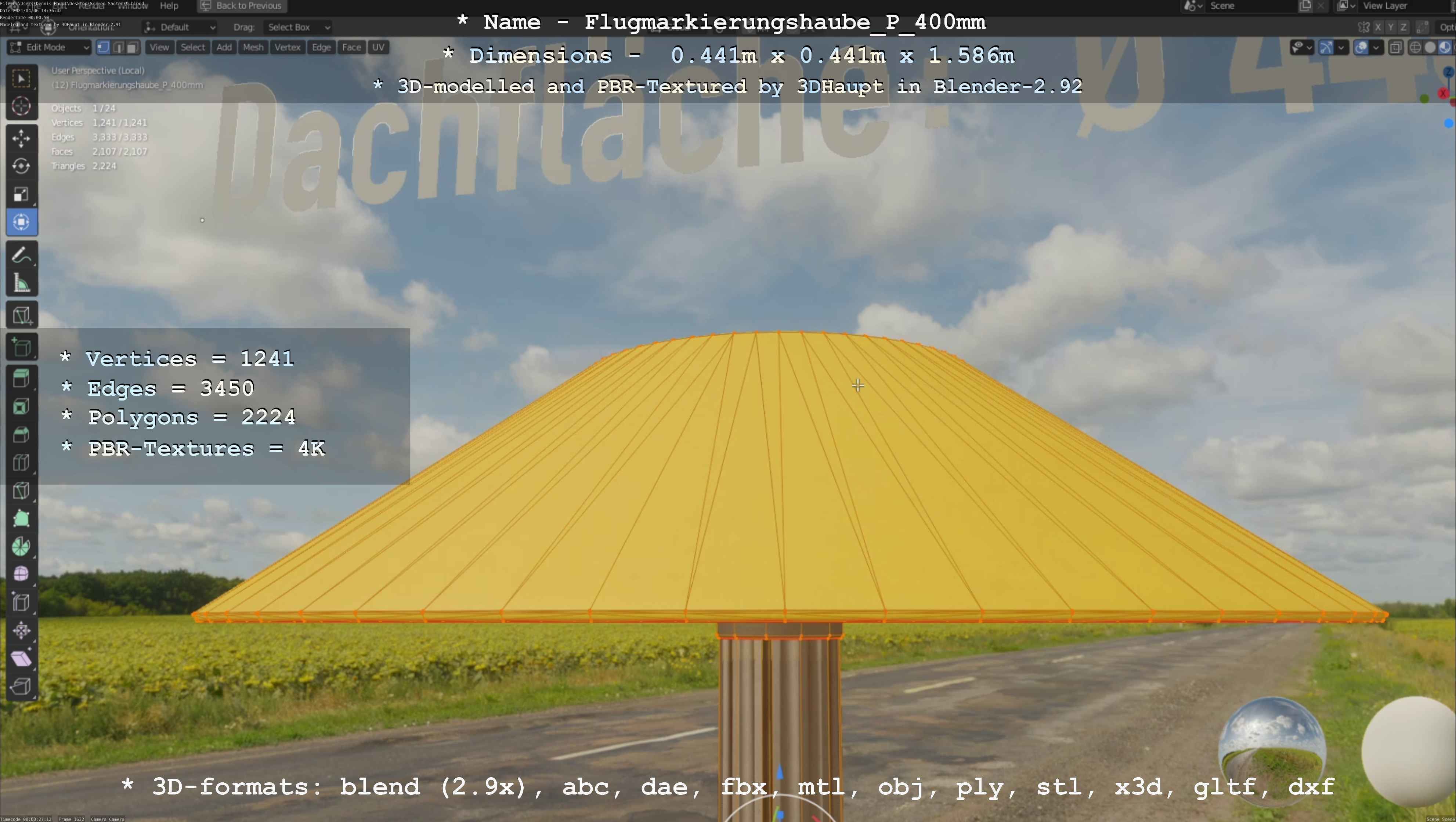Click the blue Z axis gizmo
The height and width of the screenshot is (822, 1456).
click(x=1449, y=72)
